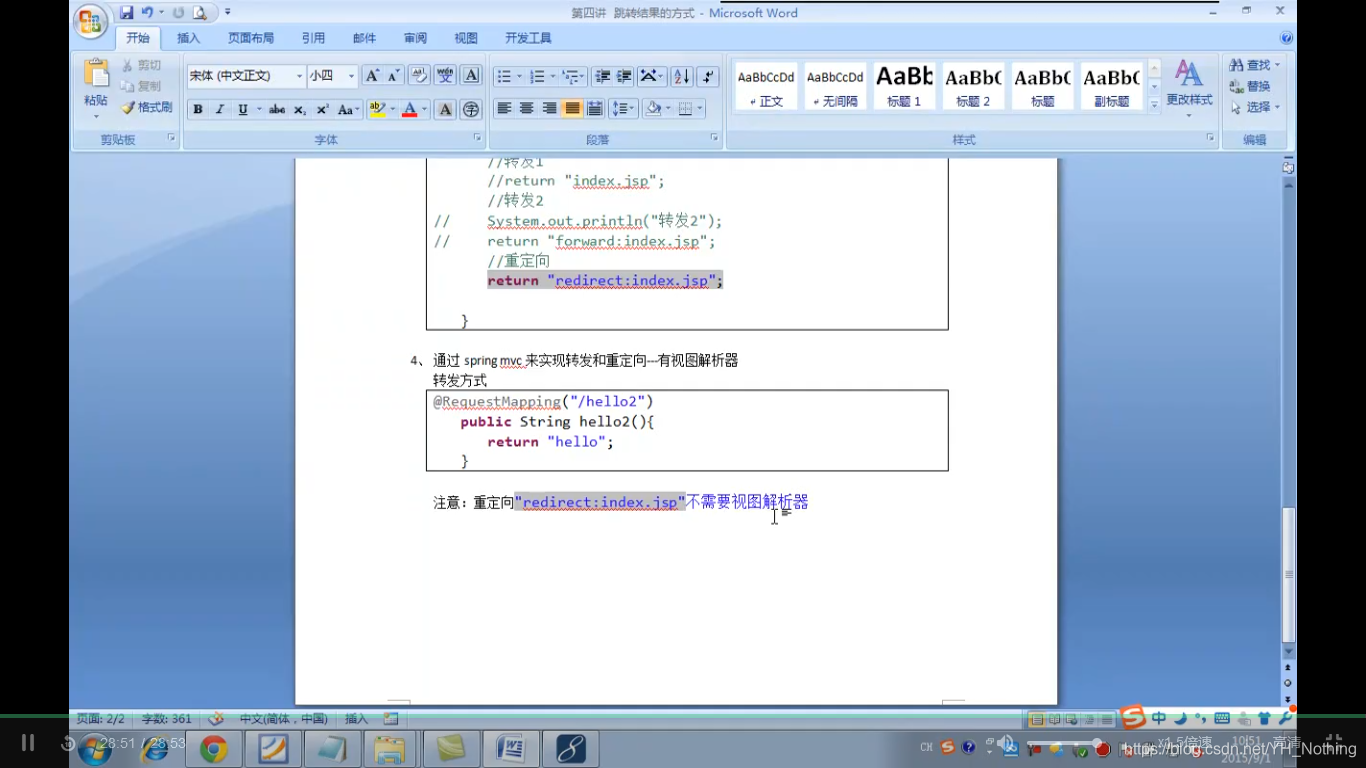Screen dimensions: 1366x768
Task: Open the Phonetic Guide (wén) tool
Action: (x=446, y=76)
